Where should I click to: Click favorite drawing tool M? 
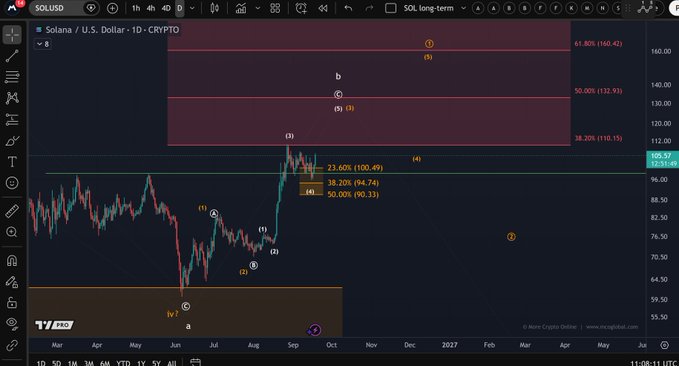click(587, 8)
